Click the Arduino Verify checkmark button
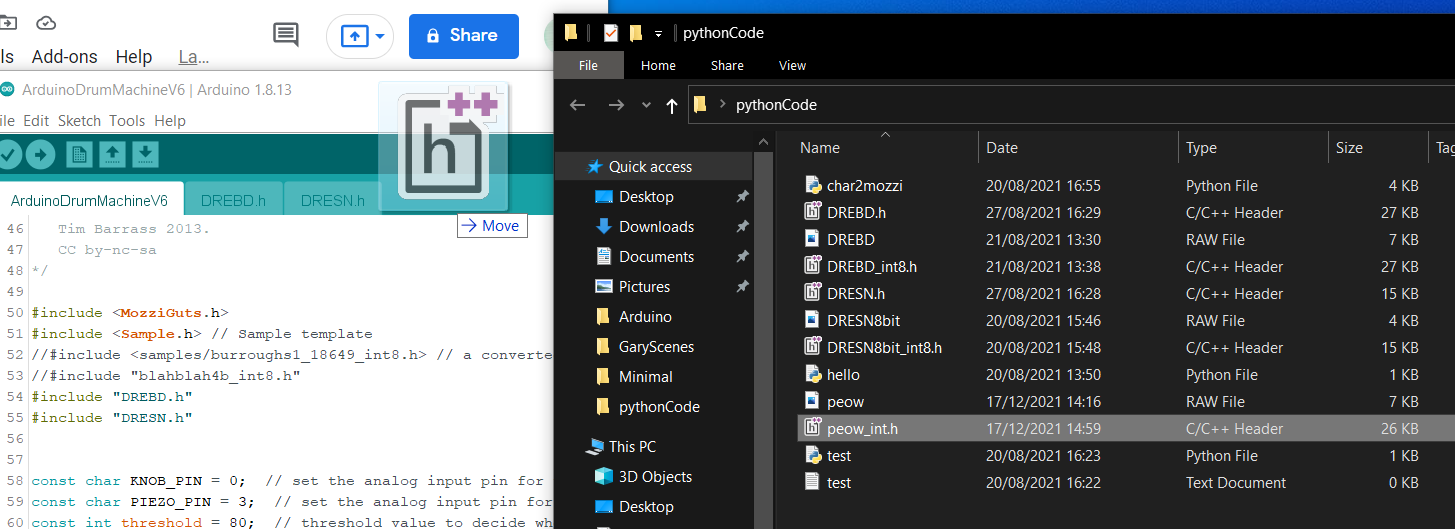Screen dimensions: 1455x529 pyautogui.click(x=8, y=154)
